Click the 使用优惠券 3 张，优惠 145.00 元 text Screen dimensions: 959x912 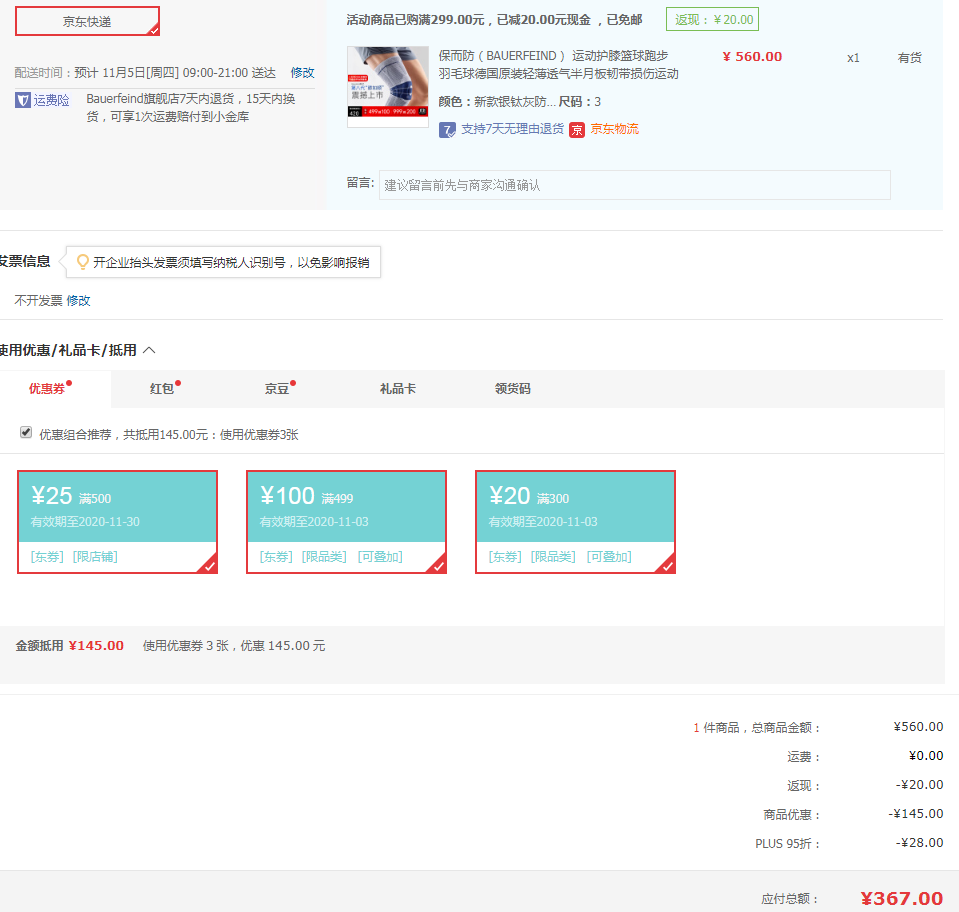(x=234, y=646)
